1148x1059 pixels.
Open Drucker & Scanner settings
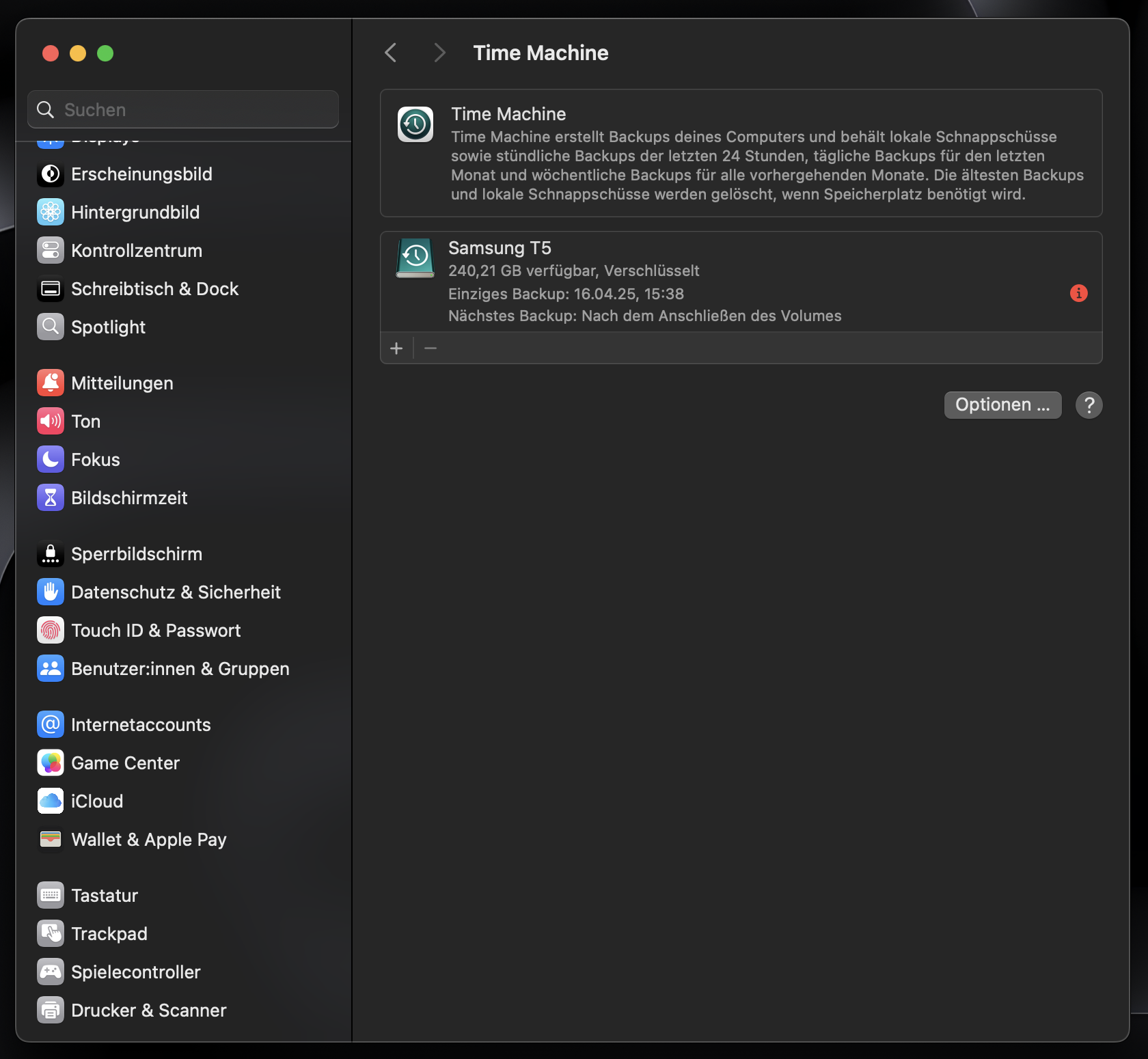[148, 1010]
